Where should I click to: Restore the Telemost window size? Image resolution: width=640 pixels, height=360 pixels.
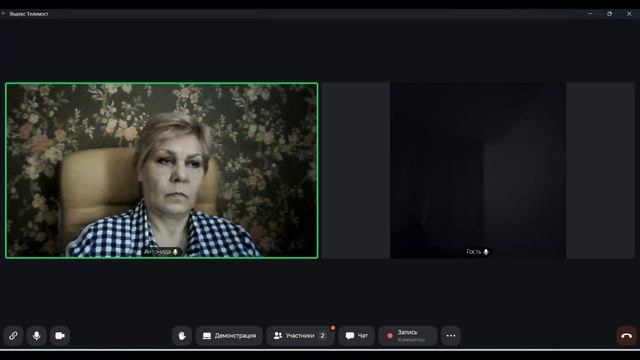(609, 13)
